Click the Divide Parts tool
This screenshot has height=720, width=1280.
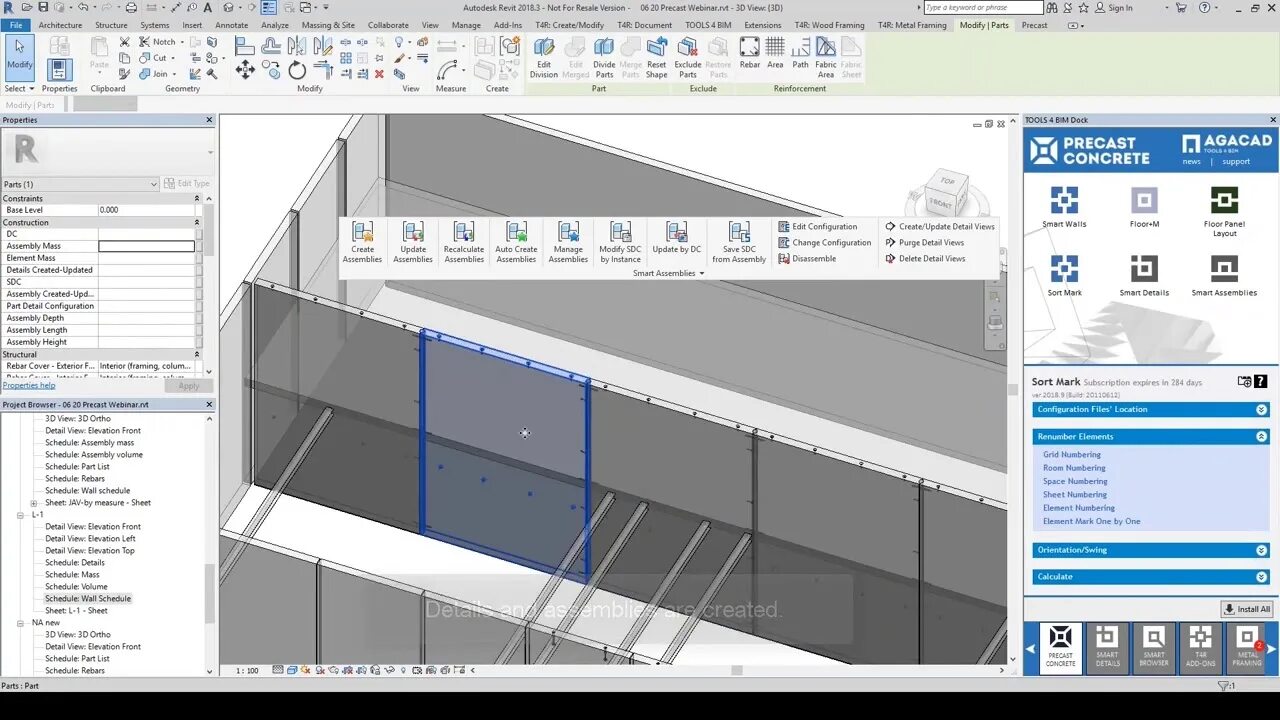coord(604,58)
